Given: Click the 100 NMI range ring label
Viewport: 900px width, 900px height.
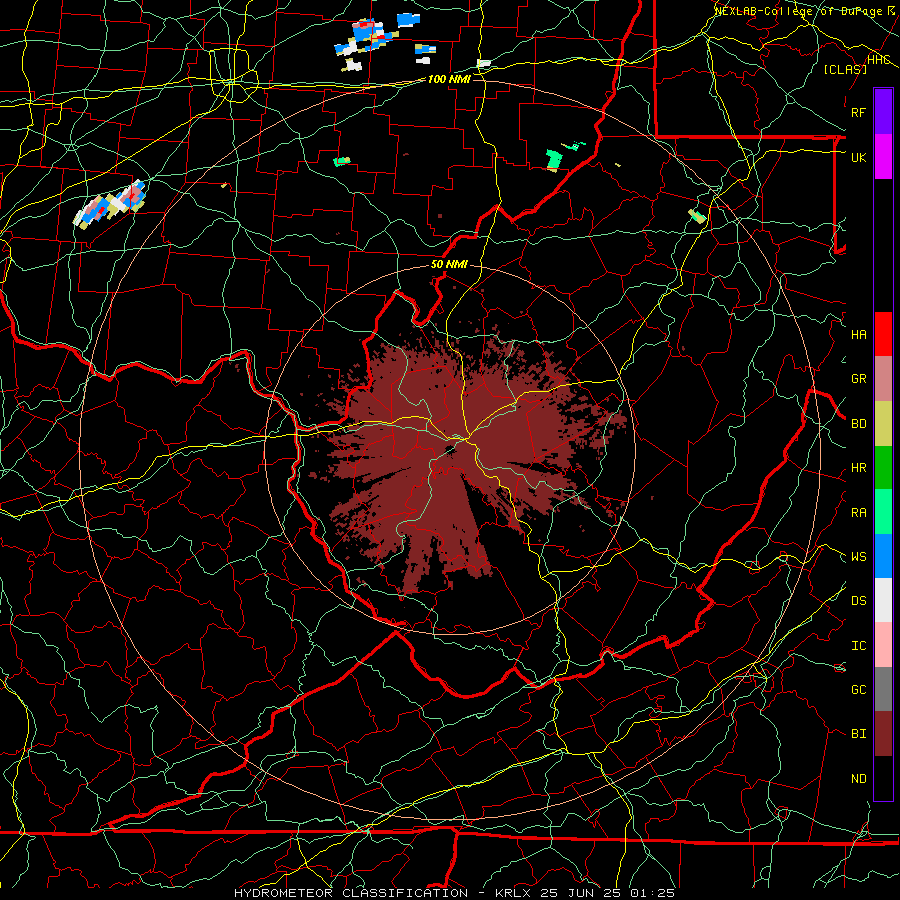Looking at the screenshot, I should pyautogui.click(x=449, y=79).
